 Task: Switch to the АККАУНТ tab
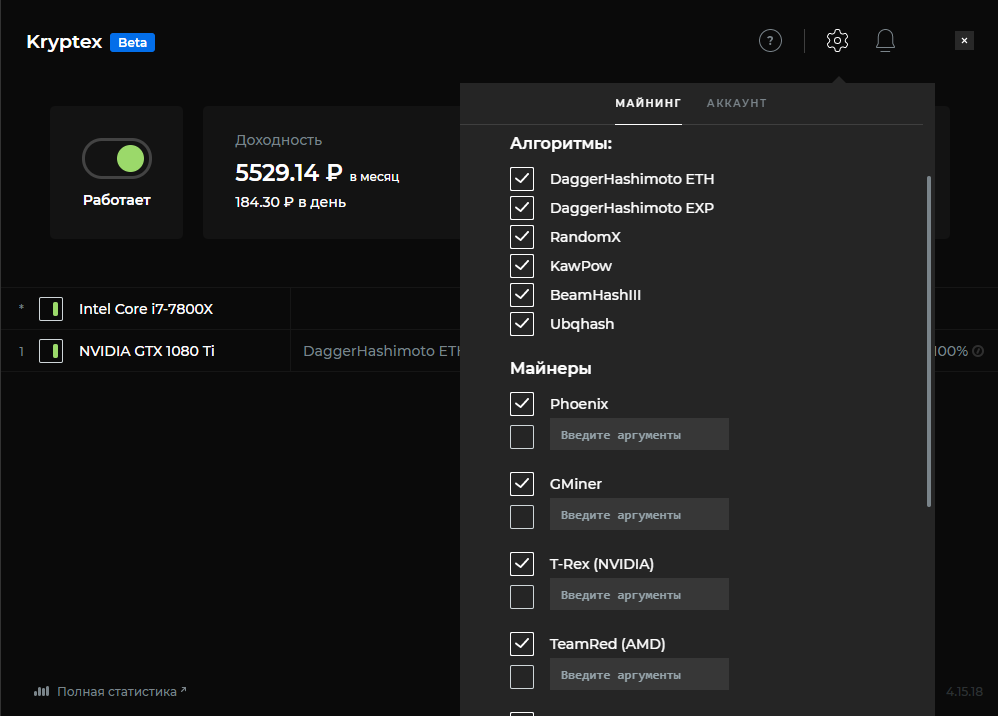(736, 103)
